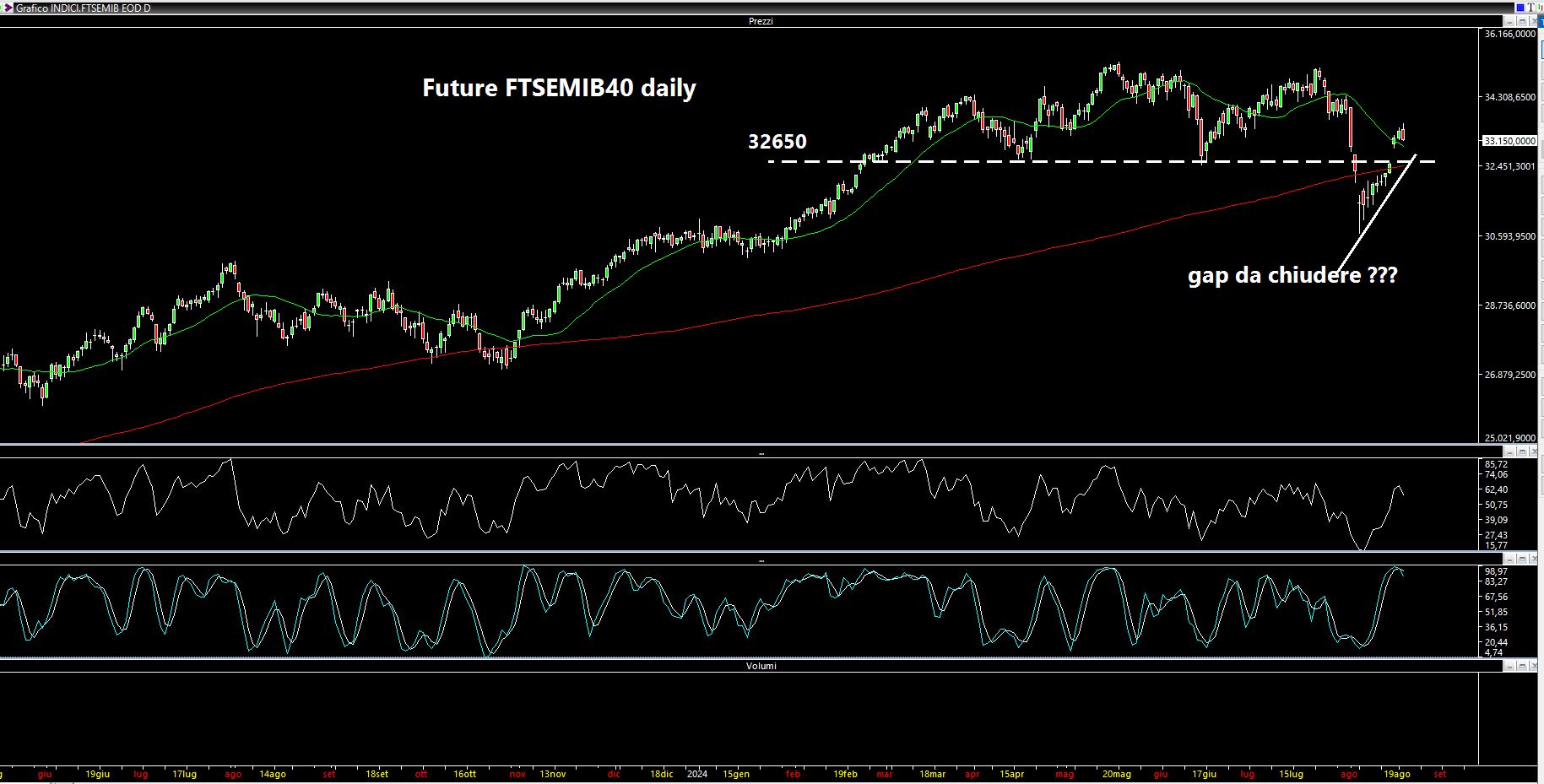Click the 30.593,9500 price axis label
1544x784 pixels.
pyautogui.click(x=1509, y=236)
